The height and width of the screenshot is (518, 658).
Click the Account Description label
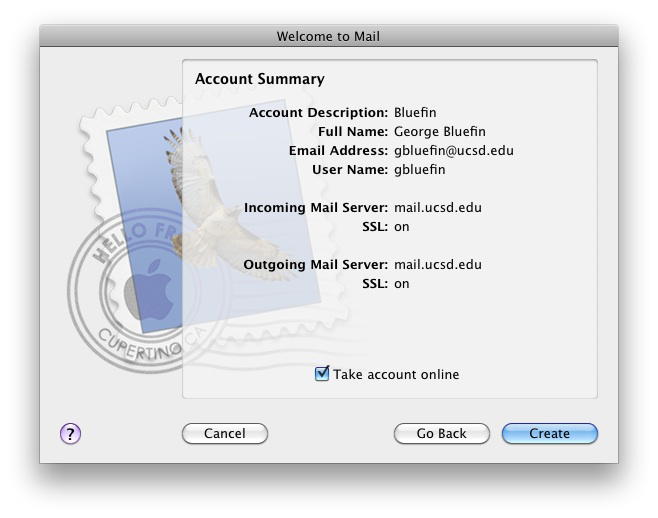coord(319,112)
